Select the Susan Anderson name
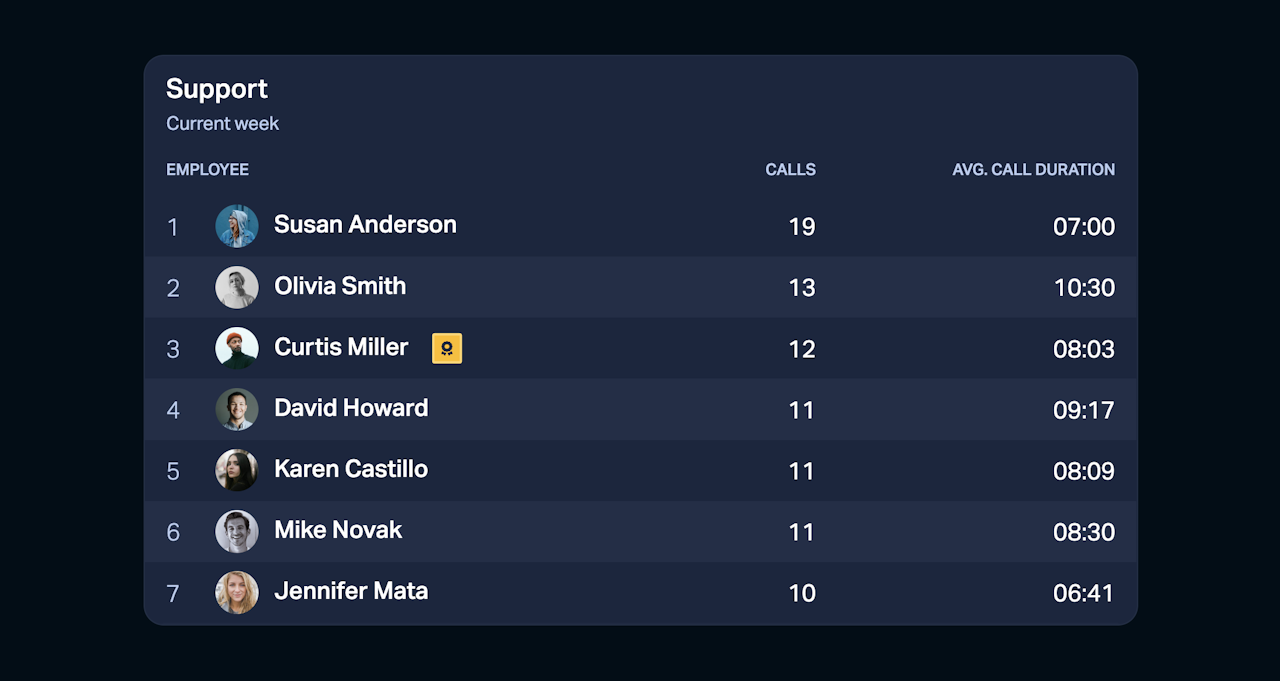The width and height of the screenshot is (1280, 681). (x=365, y=225)
